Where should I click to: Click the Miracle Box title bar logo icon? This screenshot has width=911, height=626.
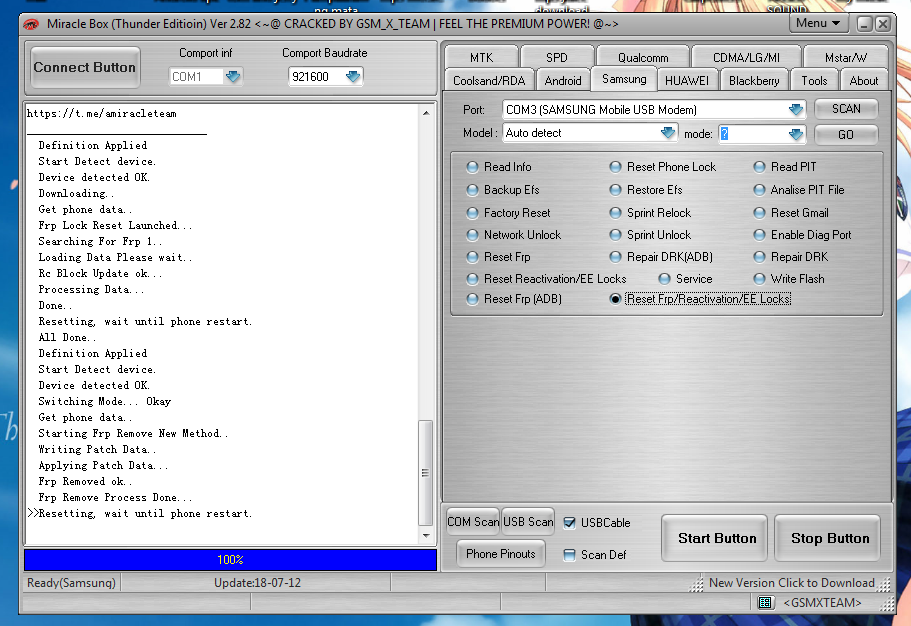31,24
